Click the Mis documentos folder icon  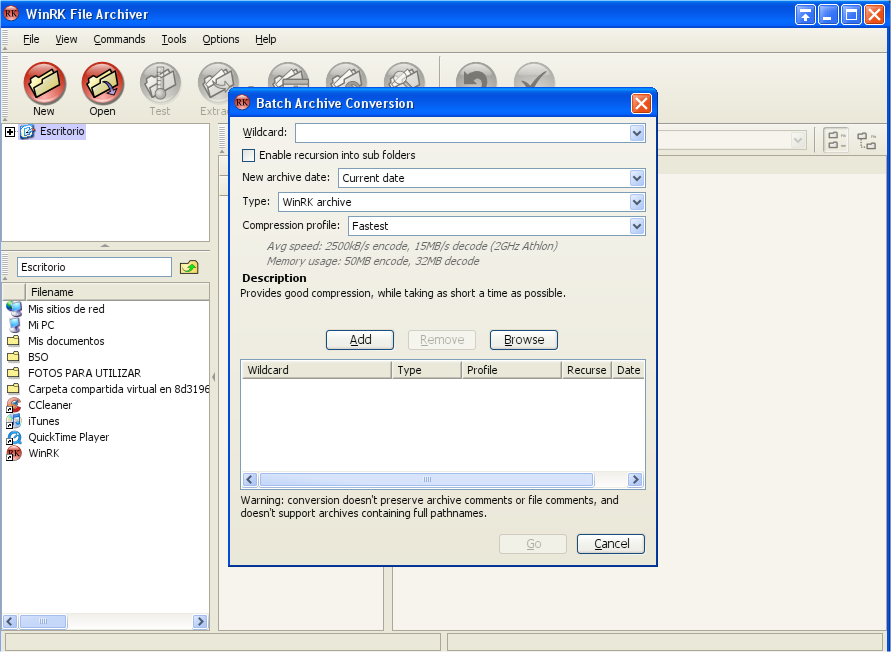click(x=13, y=341)
